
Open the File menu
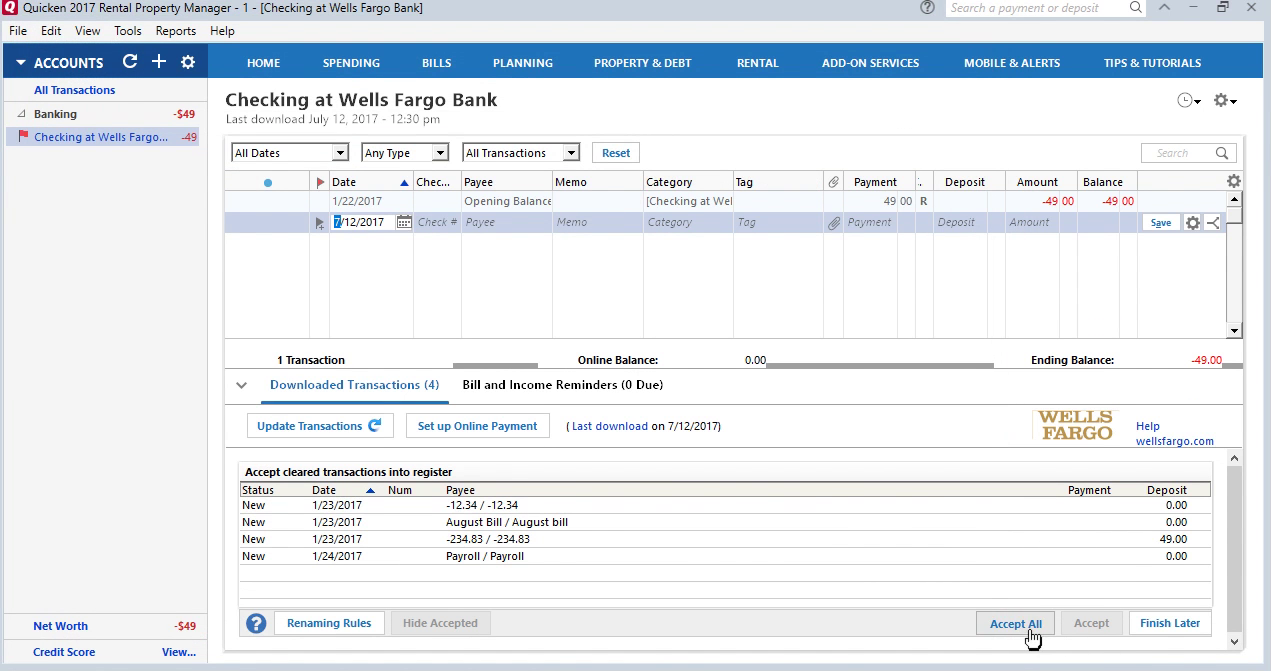click(18, 31)
